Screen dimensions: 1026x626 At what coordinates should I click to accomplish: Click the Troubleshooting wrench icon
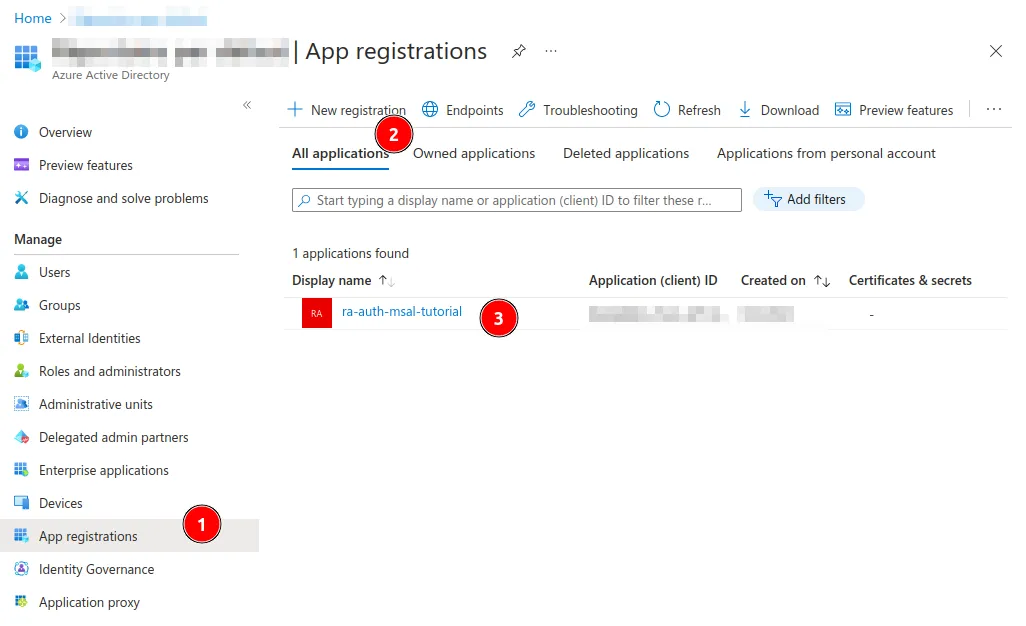527,110
